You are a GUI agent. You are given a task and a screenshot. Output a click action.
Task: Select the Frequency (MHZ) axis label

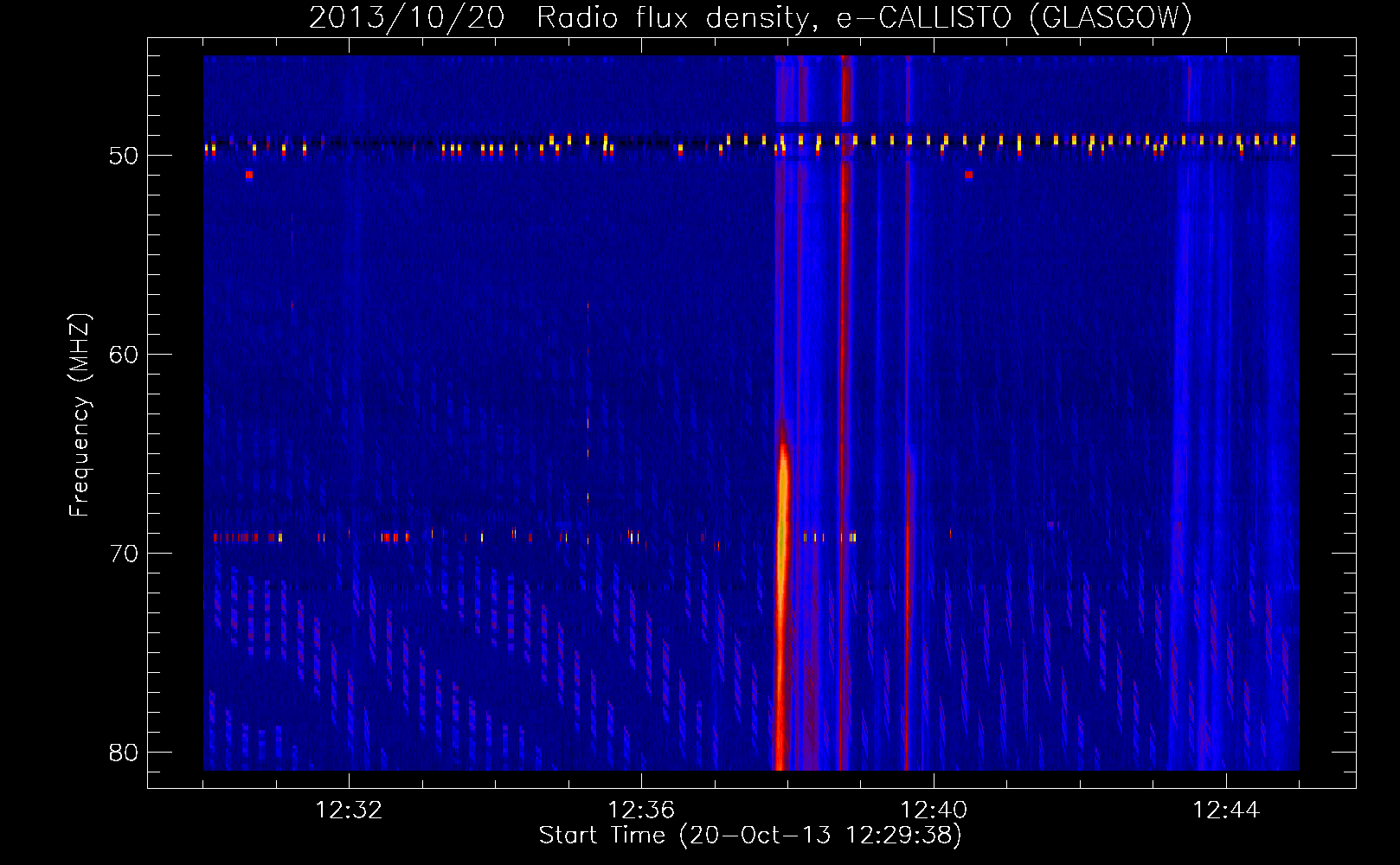coord(79,415)
